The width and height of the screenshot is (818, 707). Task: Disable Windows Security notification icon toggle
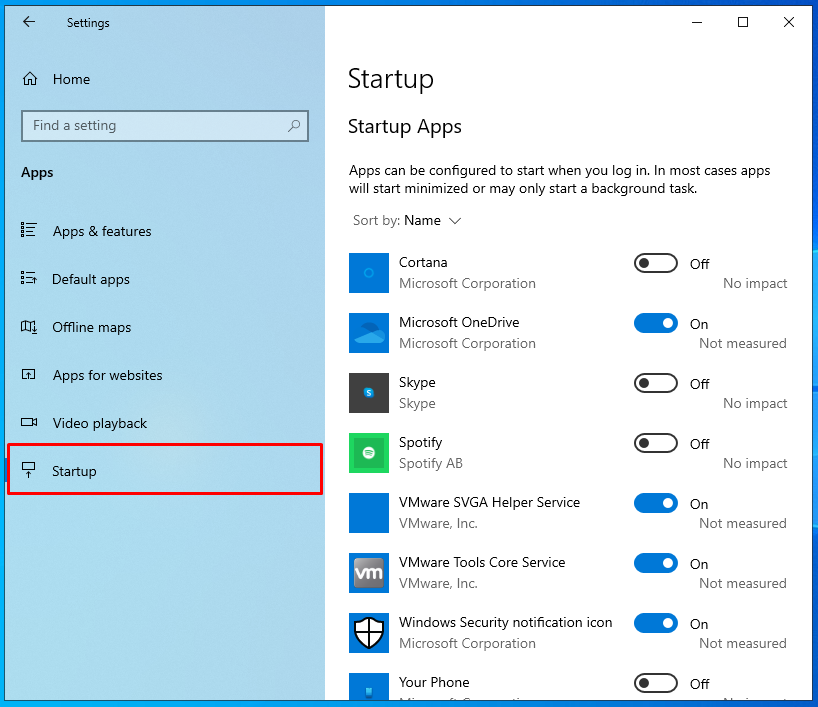pos(656,624)
